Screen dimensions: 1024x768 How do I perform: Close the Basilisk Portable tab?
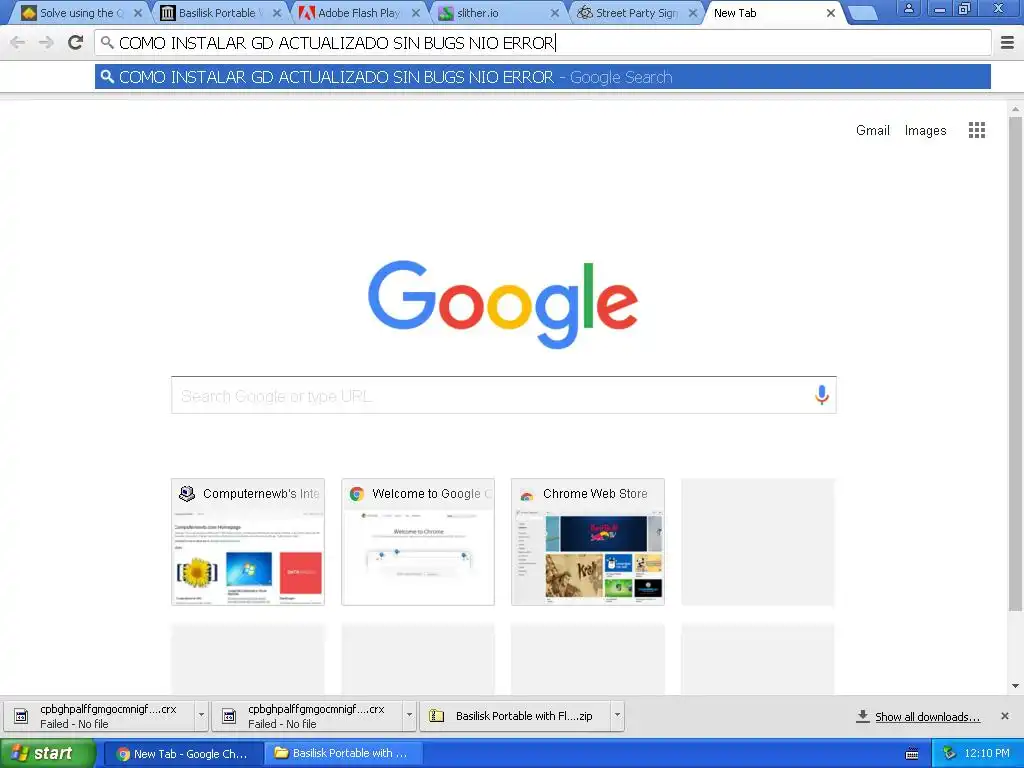277,13
